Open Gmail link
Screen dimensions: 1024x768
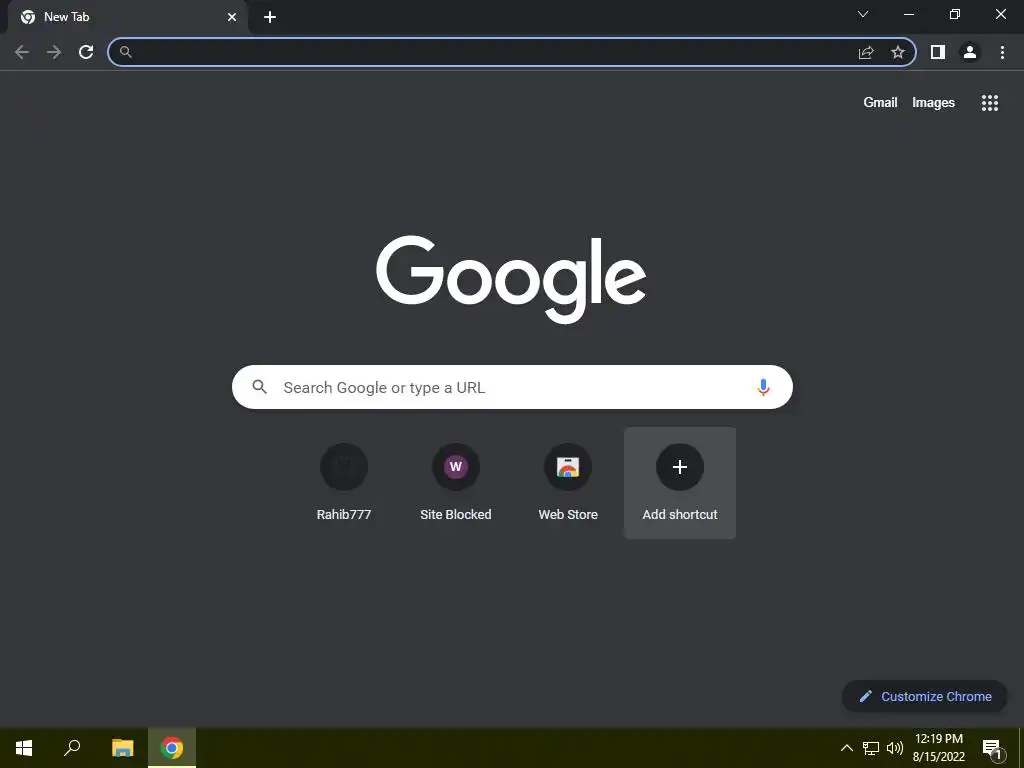click(880, 103)
